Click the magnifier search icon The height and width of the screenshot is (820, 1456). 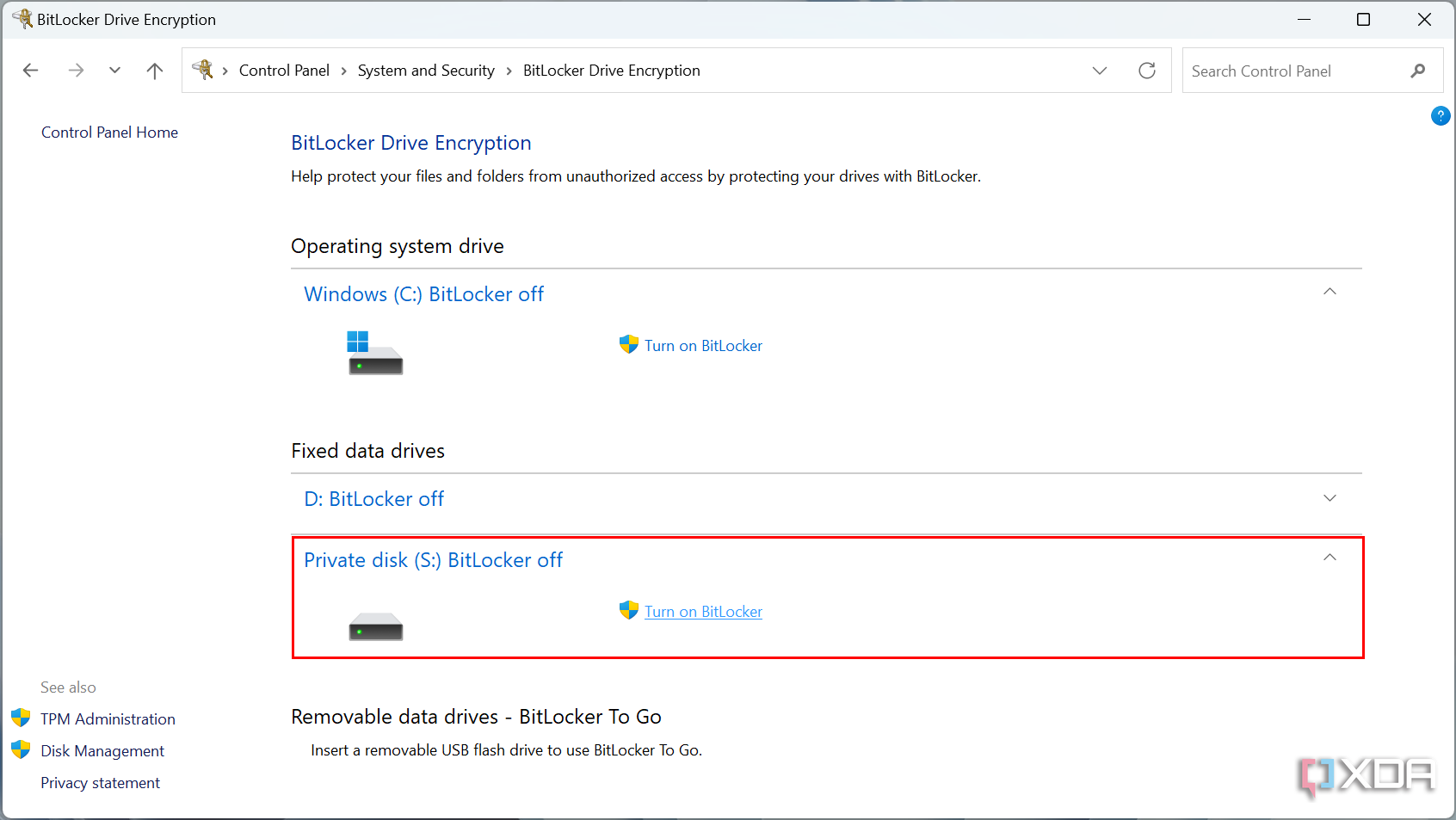pyautogui.click(x=1418, y=71)
